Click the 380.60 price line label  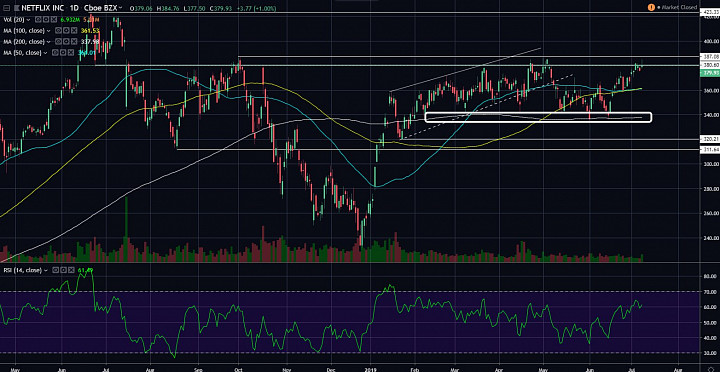click(710, 65)
